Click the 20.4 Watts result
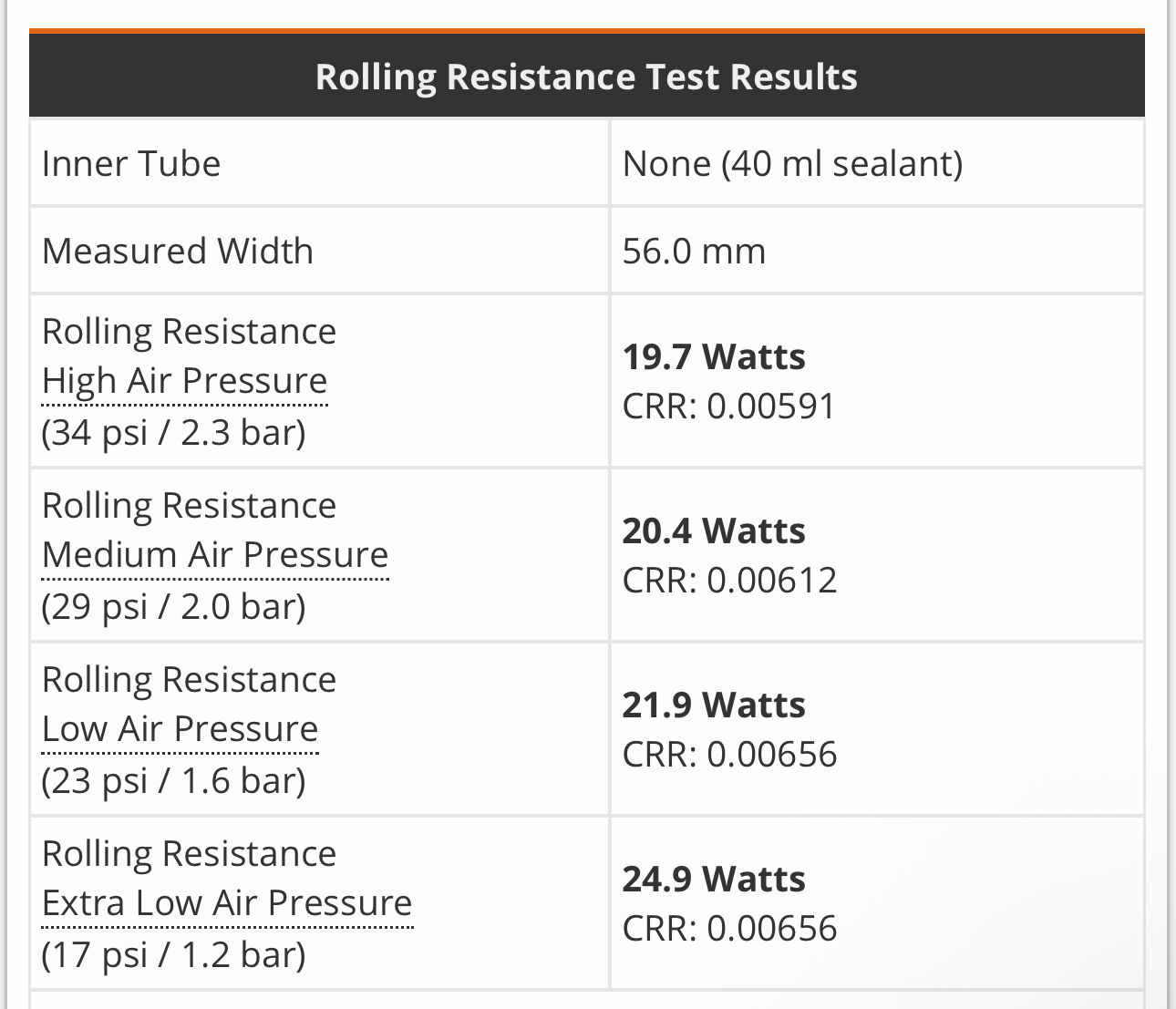This screenshot has height=1009, width=1176. coord(714,531)
